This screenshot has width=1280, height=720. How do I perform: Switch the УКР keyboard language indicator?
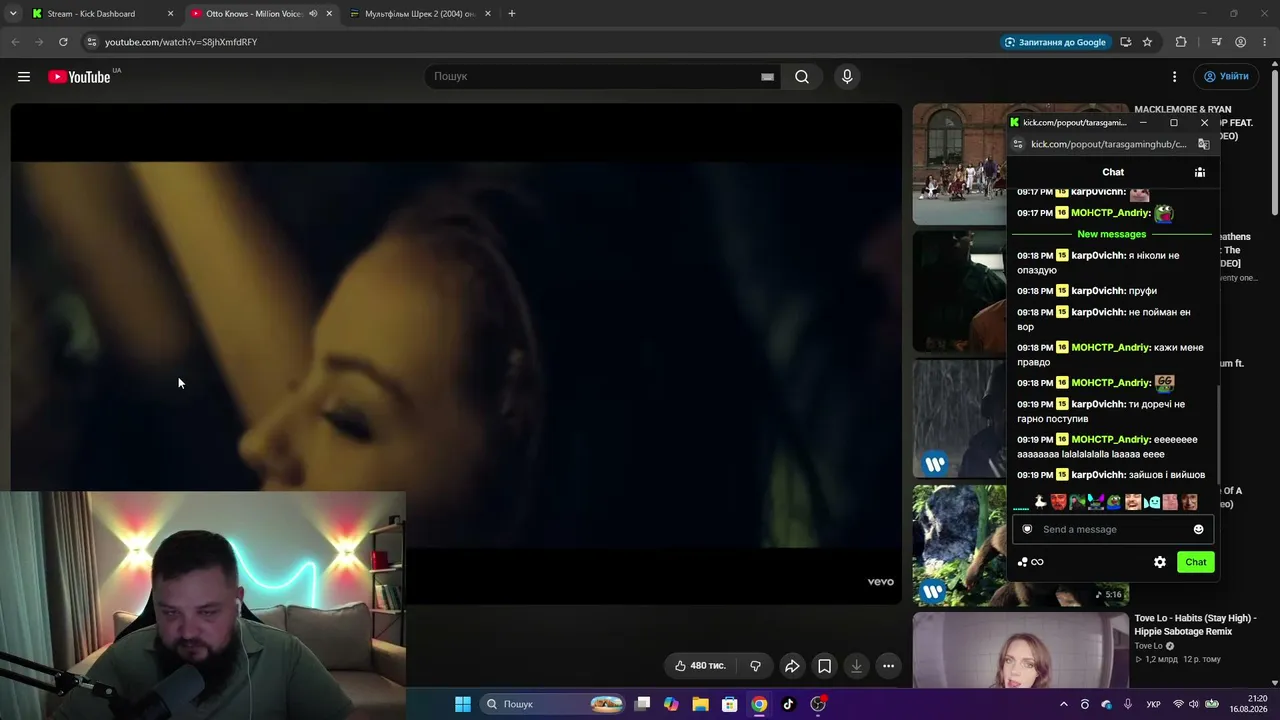coord(1153,704)
